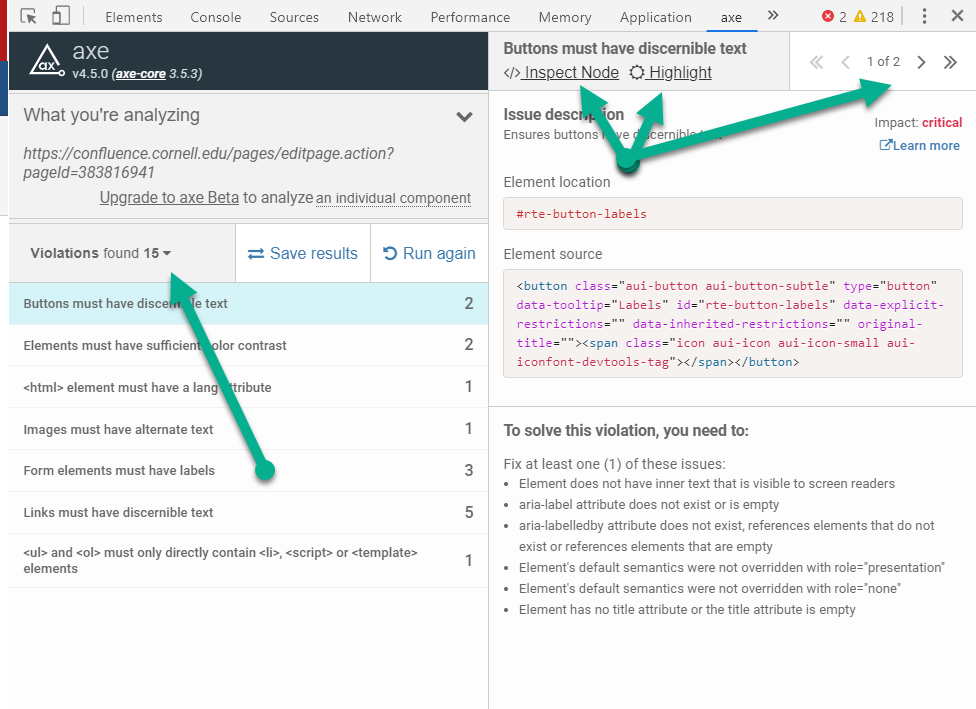Screen dimensions: 976x709
Task: Click the Element source code block
Action: point(733,324)
